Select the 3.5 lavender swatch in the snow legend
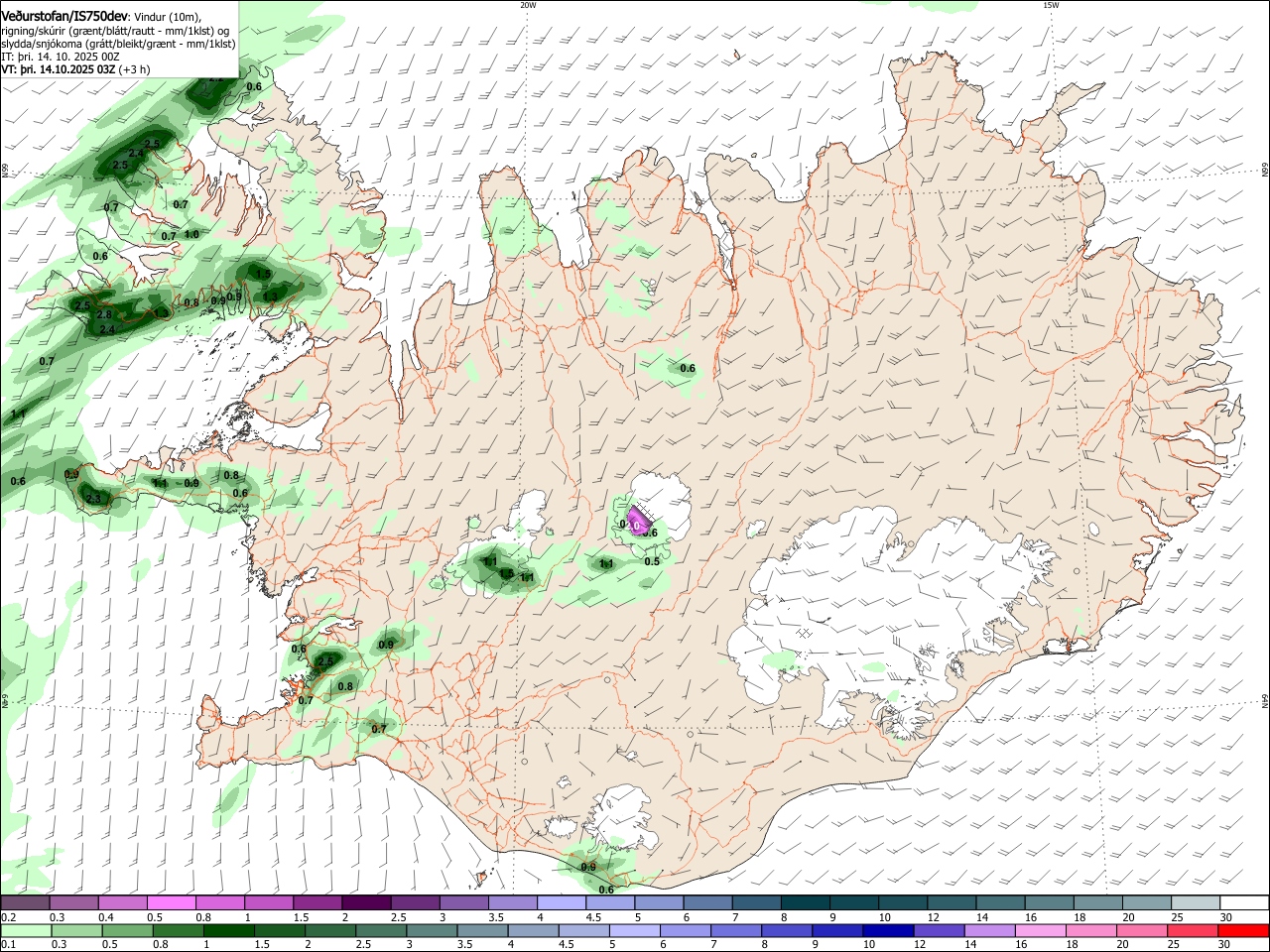 512,902
